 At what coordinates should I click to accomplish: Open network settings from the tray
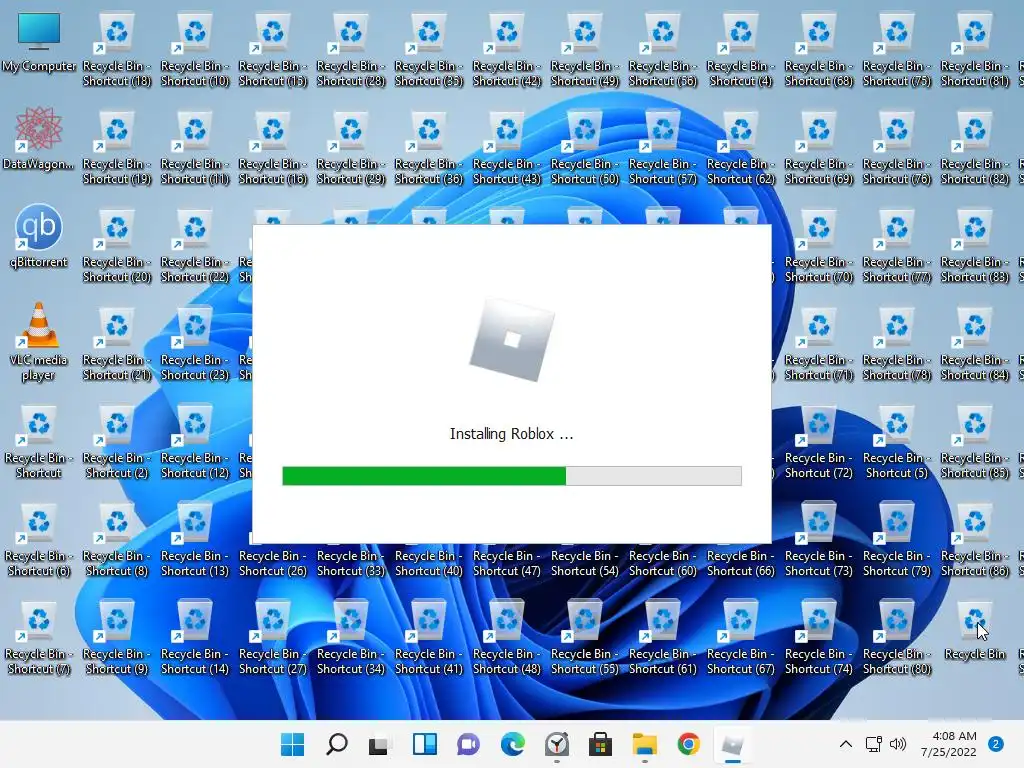(x=873, y=744)
